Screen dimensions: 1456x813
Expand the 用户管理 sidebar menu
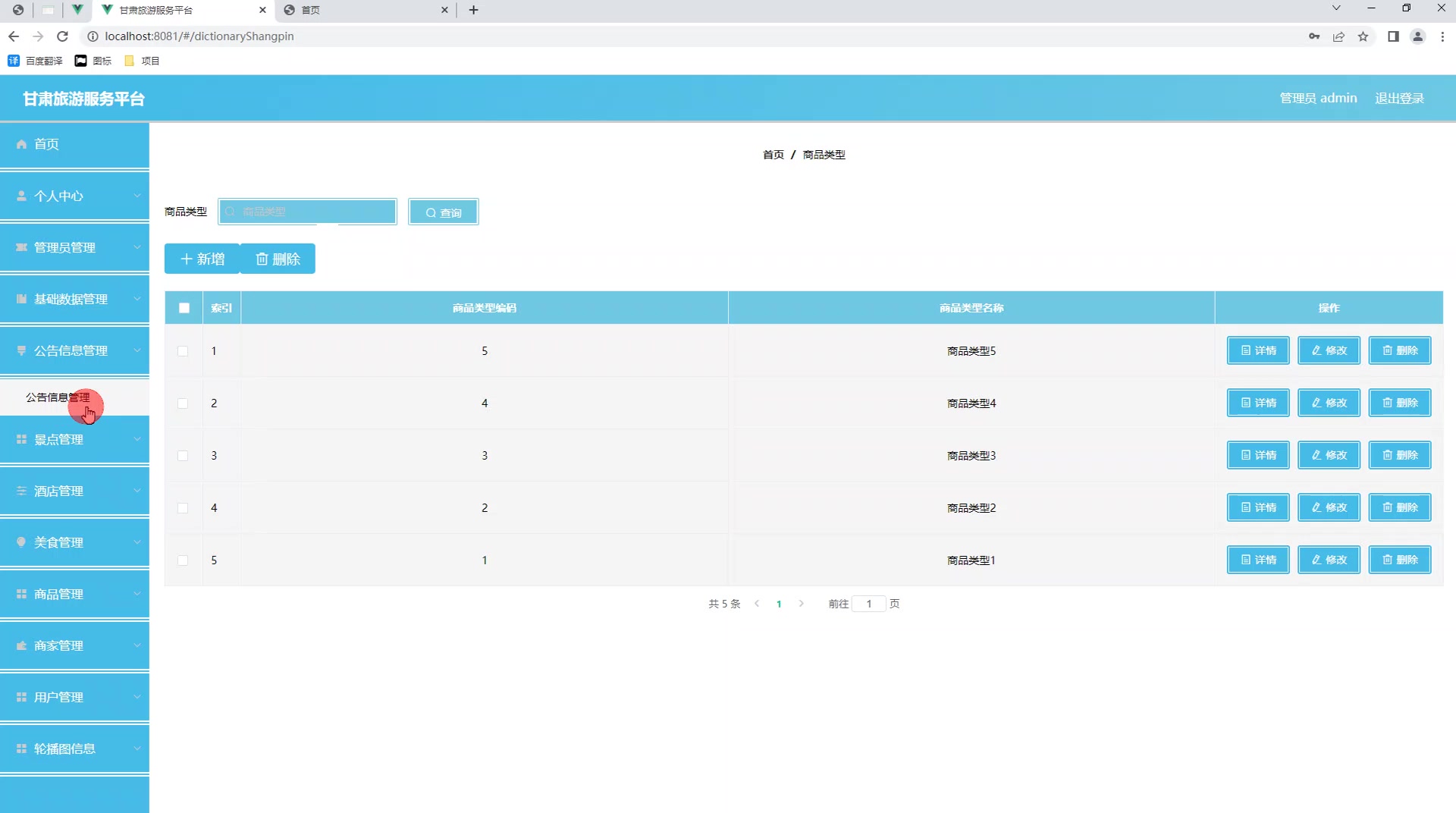point(74,697)
